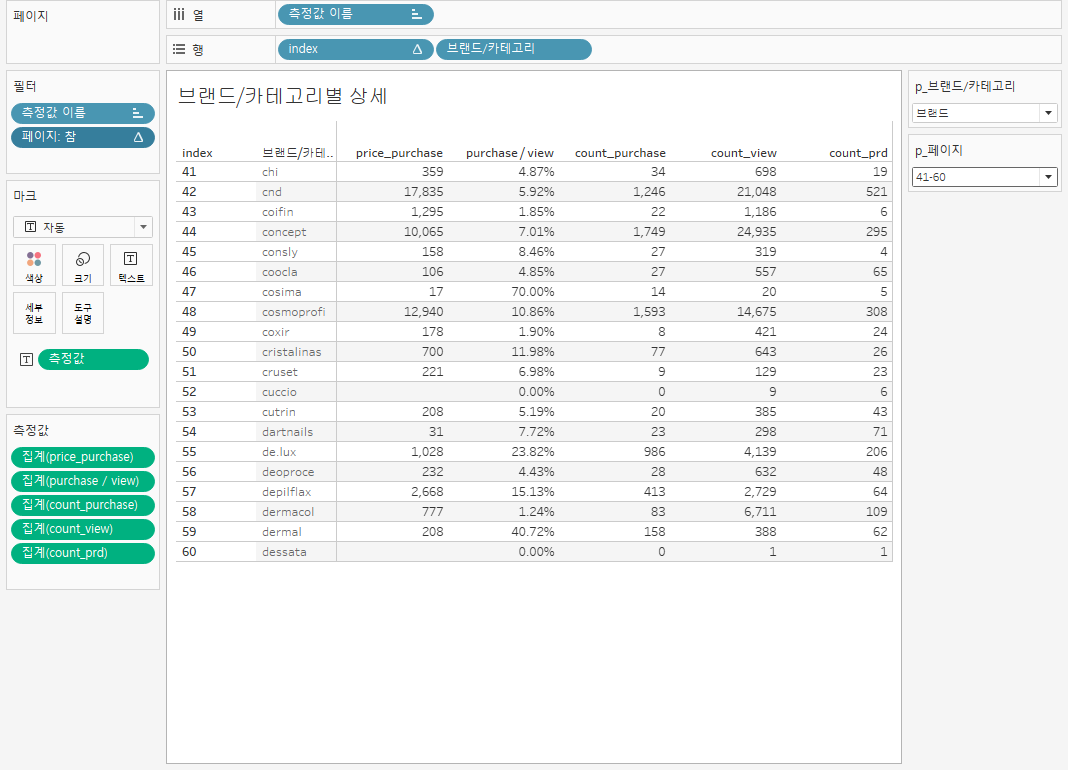The height and width of the screenshot is (770, 1068).
Task: Select the brand cell 'chi'
Action: (x=270, y=172)
